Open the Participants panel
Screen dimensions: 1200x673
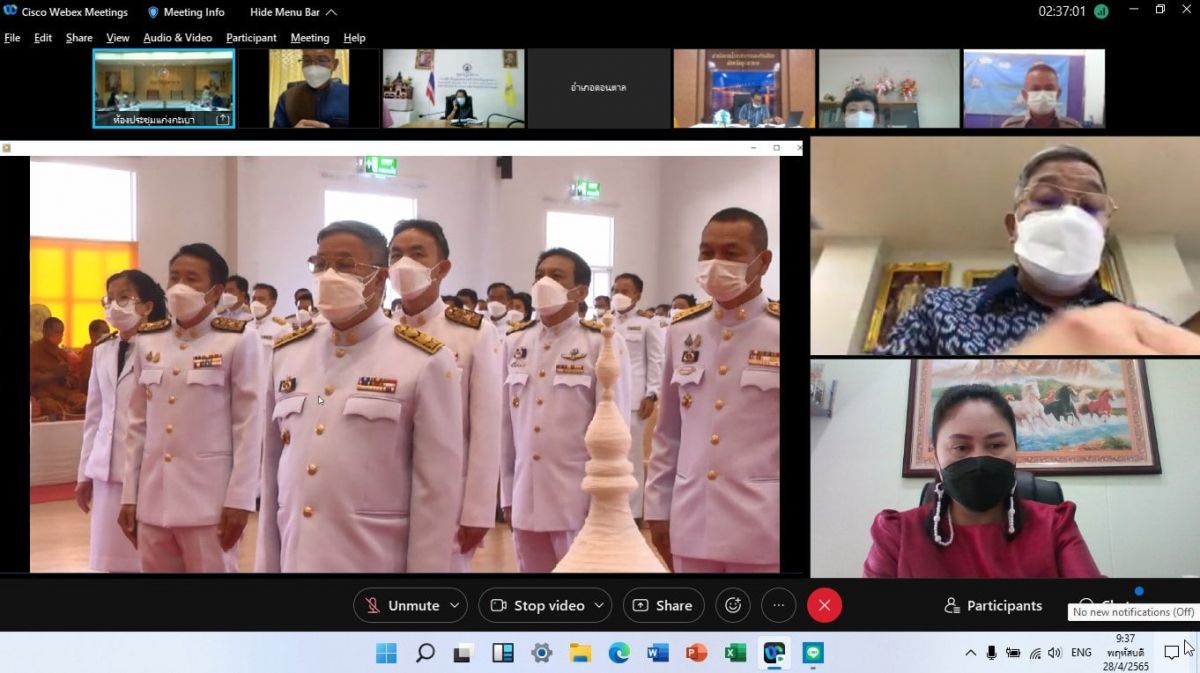pyautogui.click(x=993, y=605)
